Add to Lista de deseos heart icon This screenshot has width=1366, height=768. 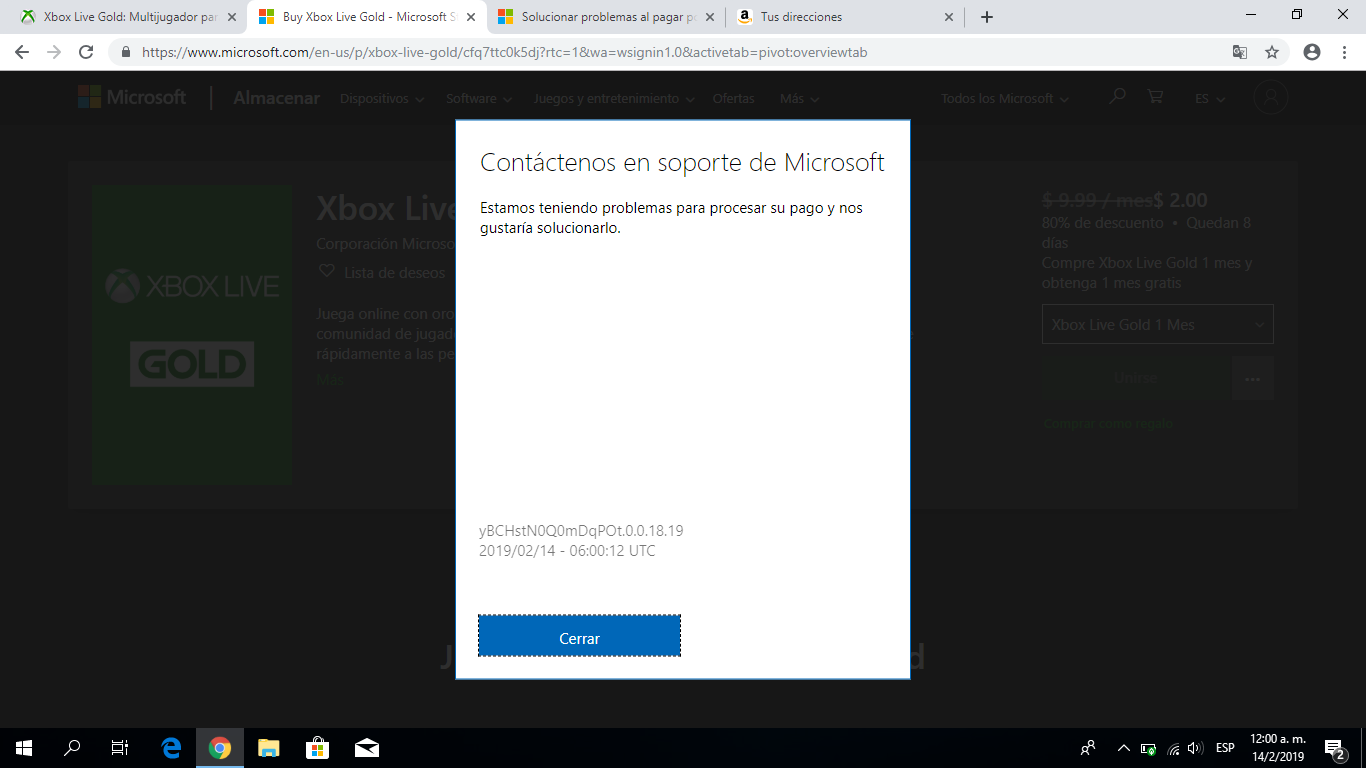pyautogui.click(x=326, y=271)
